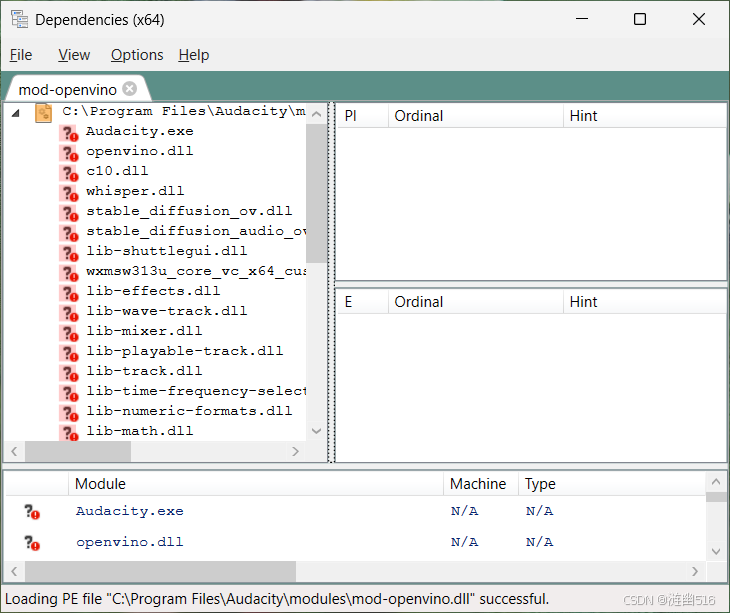Click the error icon beside whisper.dll

[69, 193]
